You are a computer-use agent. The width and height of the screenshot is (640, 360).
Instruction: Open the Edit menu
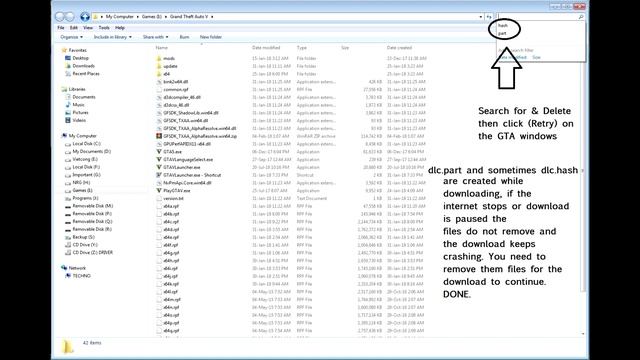(x=74, y=28)
